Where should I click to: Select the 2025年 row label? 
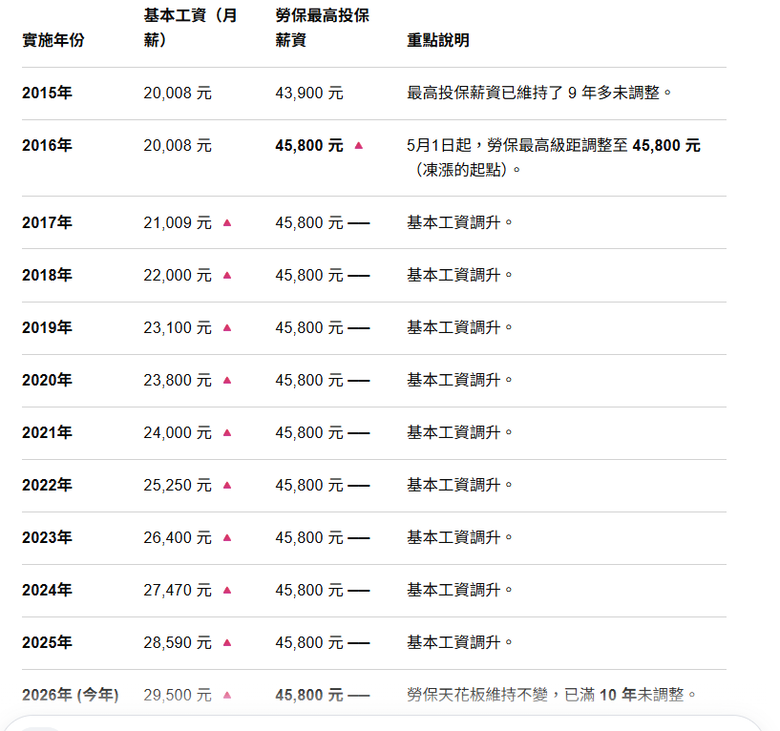(47, 642)
